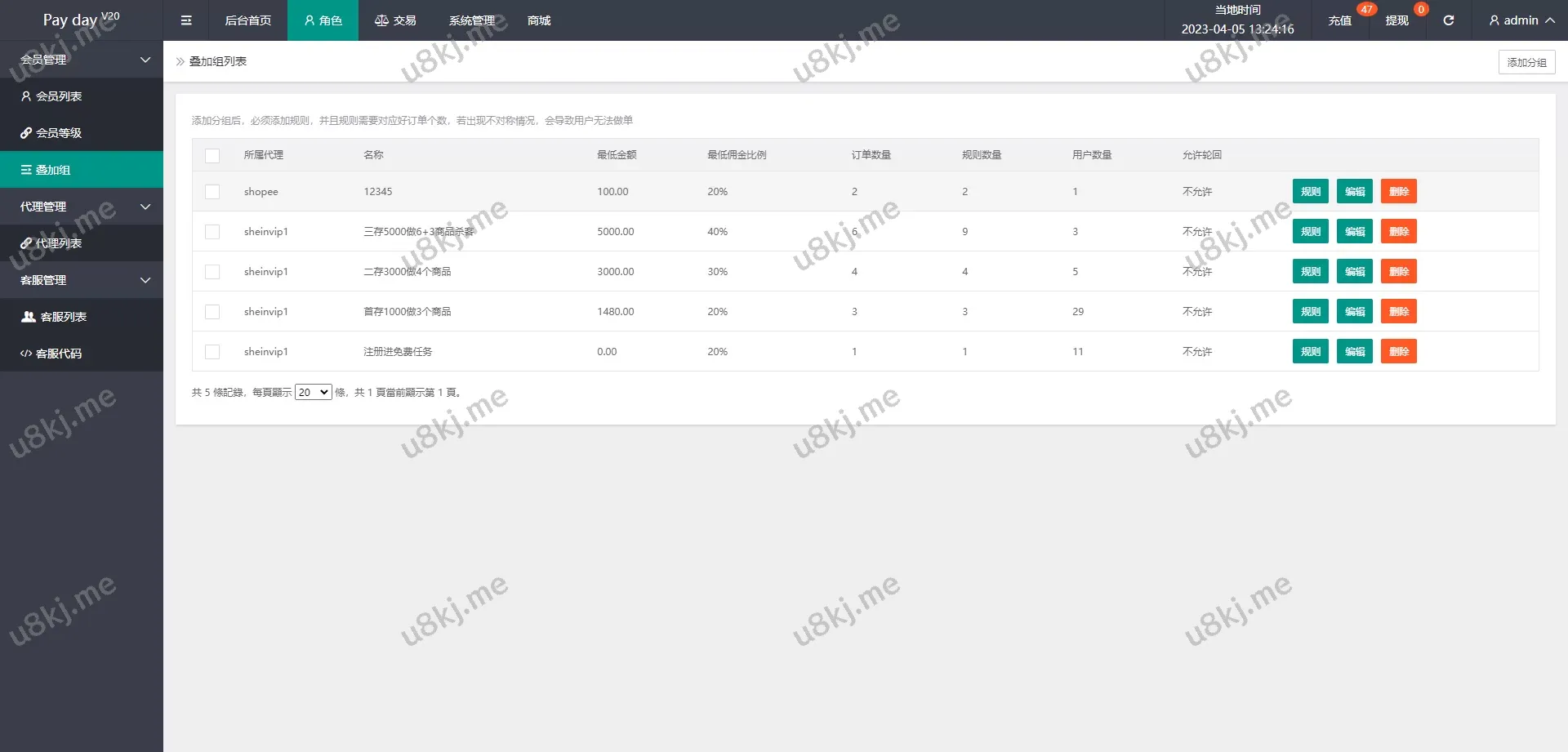Click the hamburger menu collapse icon
This screenshot has width=1568, height=752.
186,20
